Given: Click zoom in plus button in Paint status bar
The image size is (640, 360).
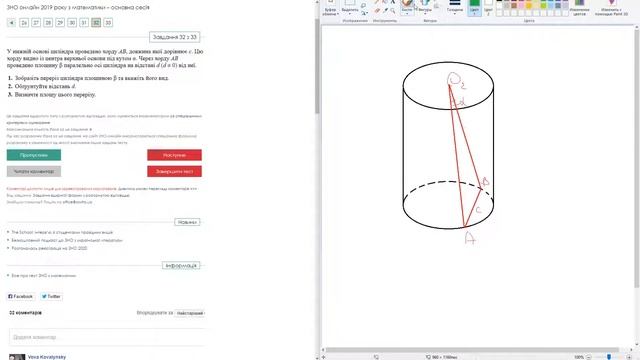Looking at the screenshot, I should pos(630,357).
